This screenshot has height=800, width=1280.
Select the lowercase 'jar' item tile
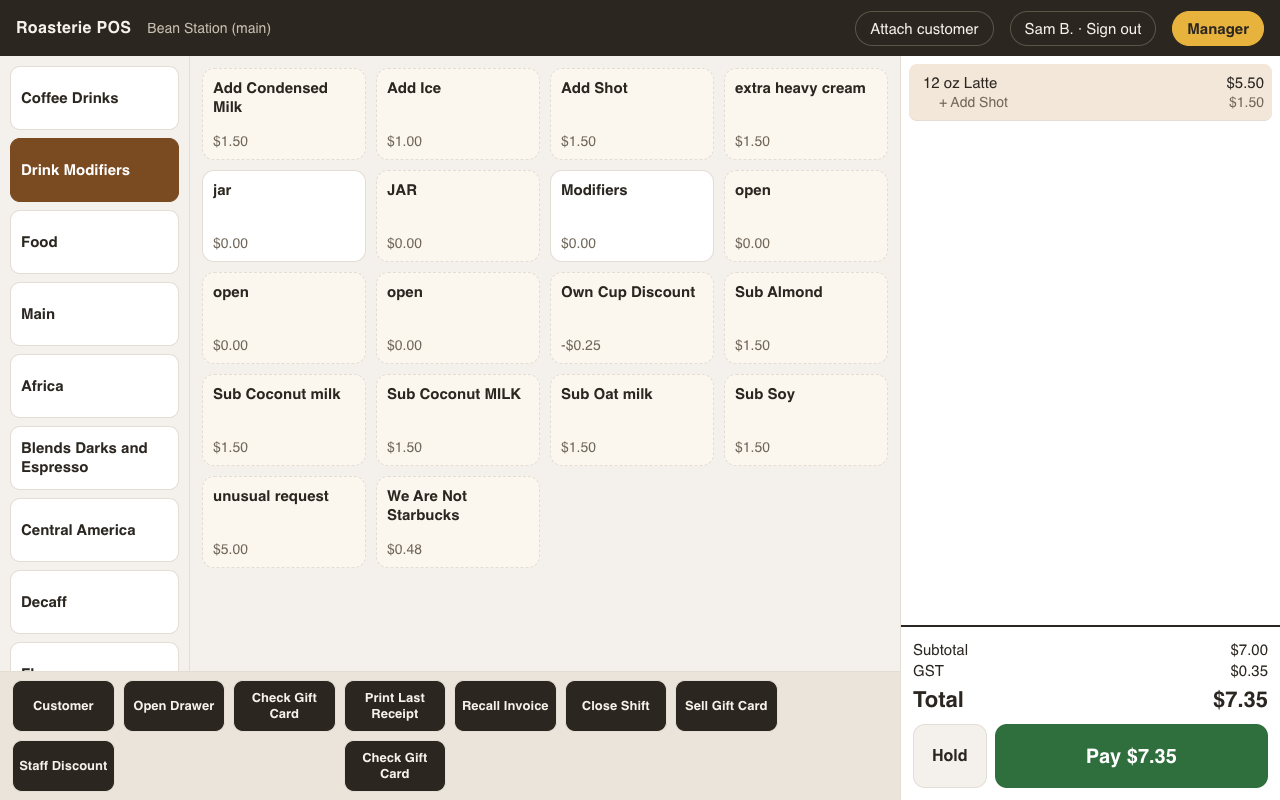284,216
